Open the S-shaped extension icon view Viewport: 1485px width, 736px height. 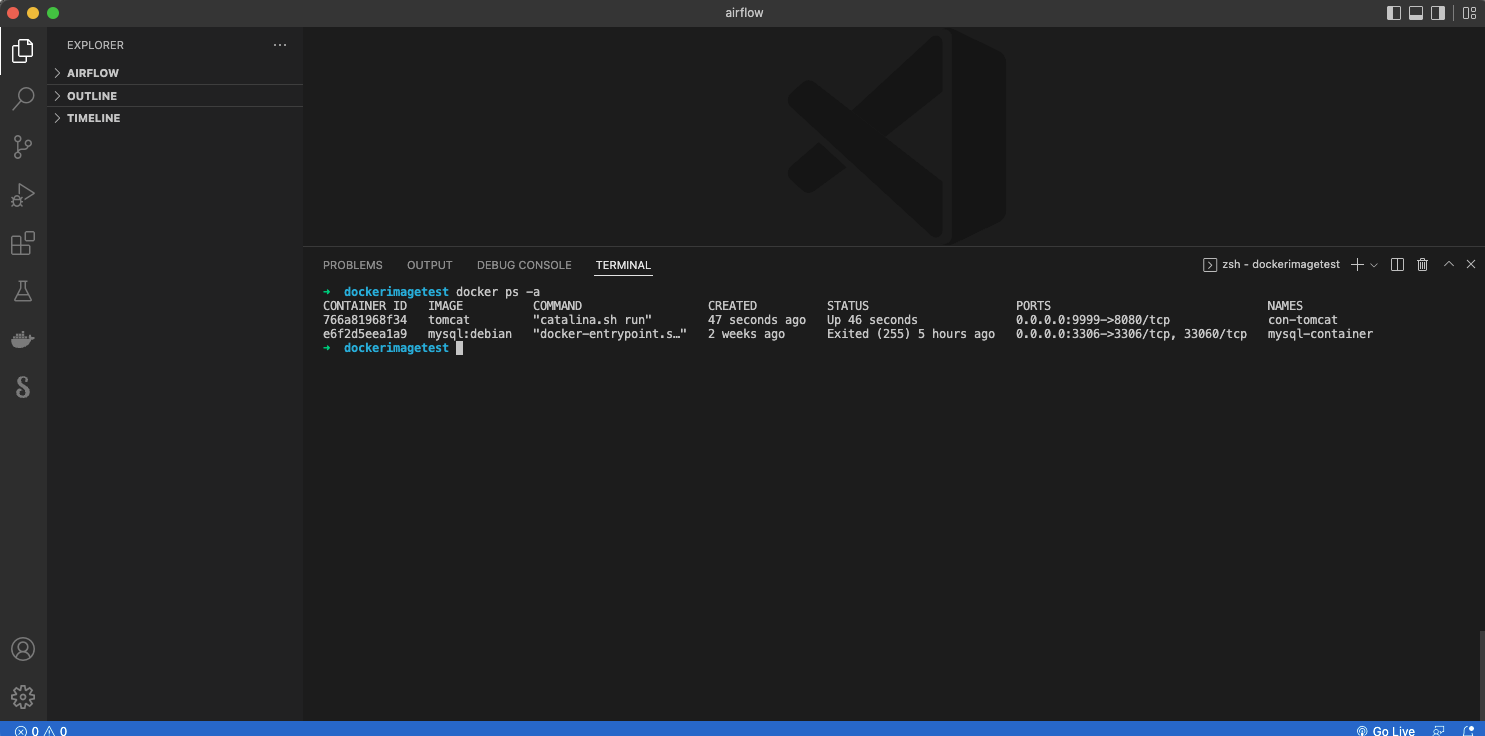(23, 387)
